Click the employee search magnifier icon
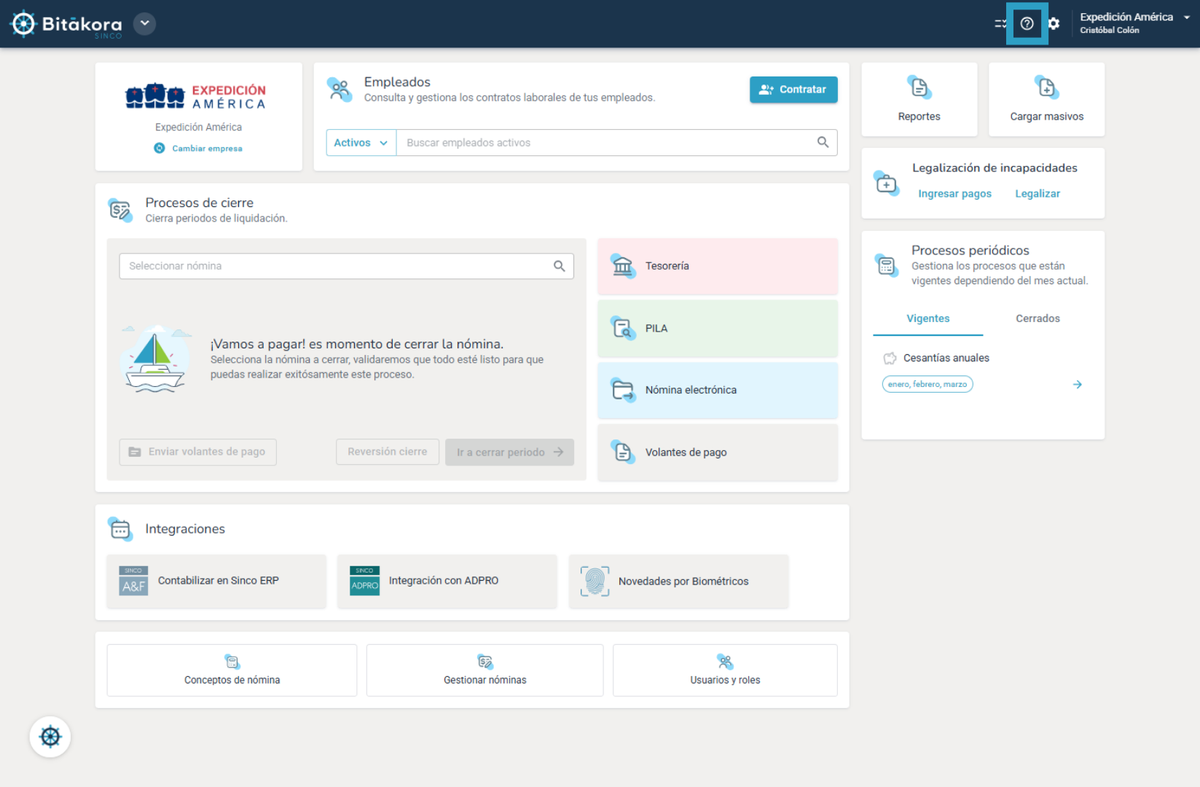Image resolution: width=1200 pixels, height=787 pixels. 823,143
